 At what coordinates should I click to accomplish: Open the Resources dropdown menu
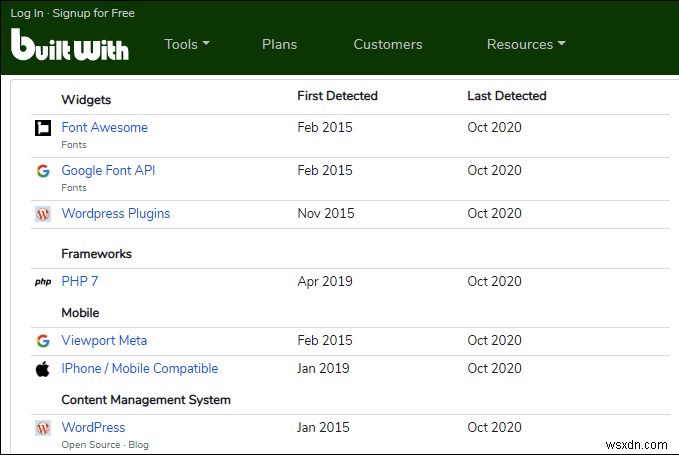[x=526, y=44]
